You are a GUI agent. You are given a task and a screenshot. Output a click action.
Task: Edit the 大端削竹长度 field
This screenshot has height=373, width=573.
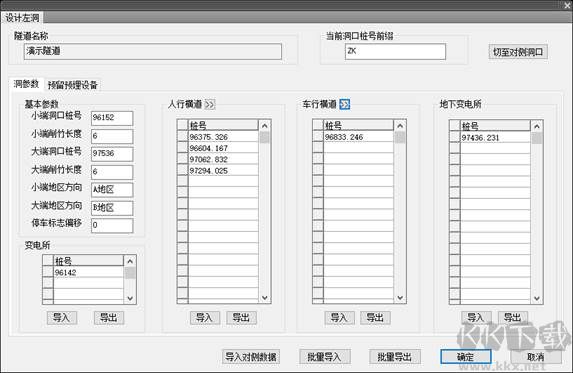coord(112,172)
